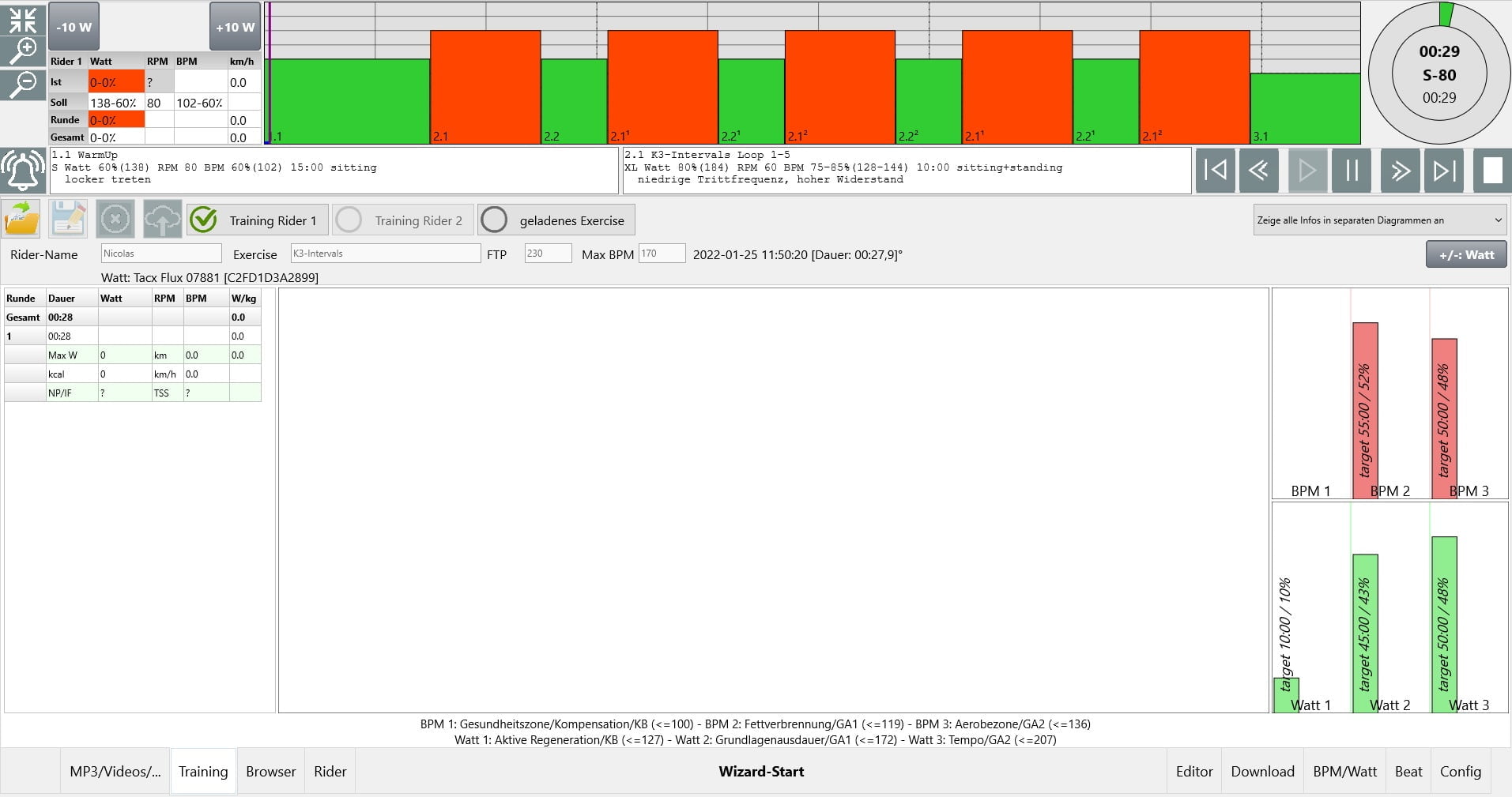Click the Soll RPM cell 80
The width and height of the screenshot is (1512, 797).
pyautogui.click(x=159, y=103)
